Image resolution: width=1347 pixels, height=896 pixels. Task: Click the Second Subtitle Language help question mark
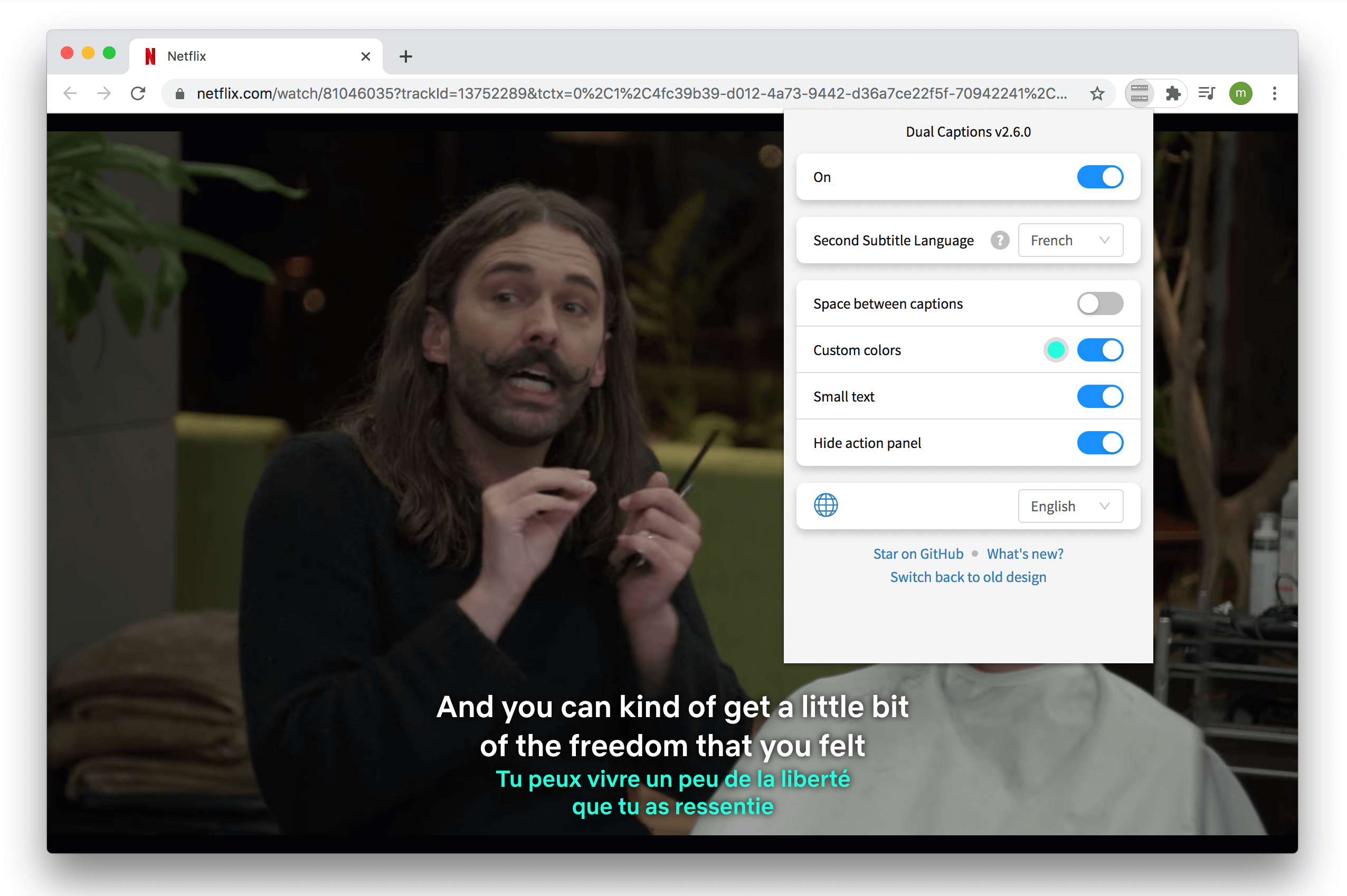pyautogui.click(x=998, y=239)
